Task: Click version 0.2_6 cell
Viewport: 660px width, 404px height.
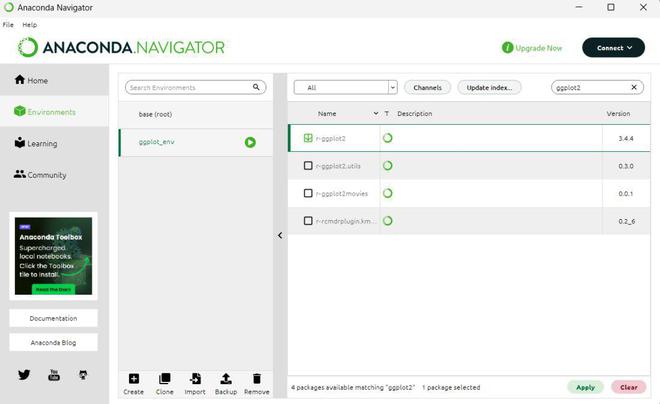Action: coord(626,221)
